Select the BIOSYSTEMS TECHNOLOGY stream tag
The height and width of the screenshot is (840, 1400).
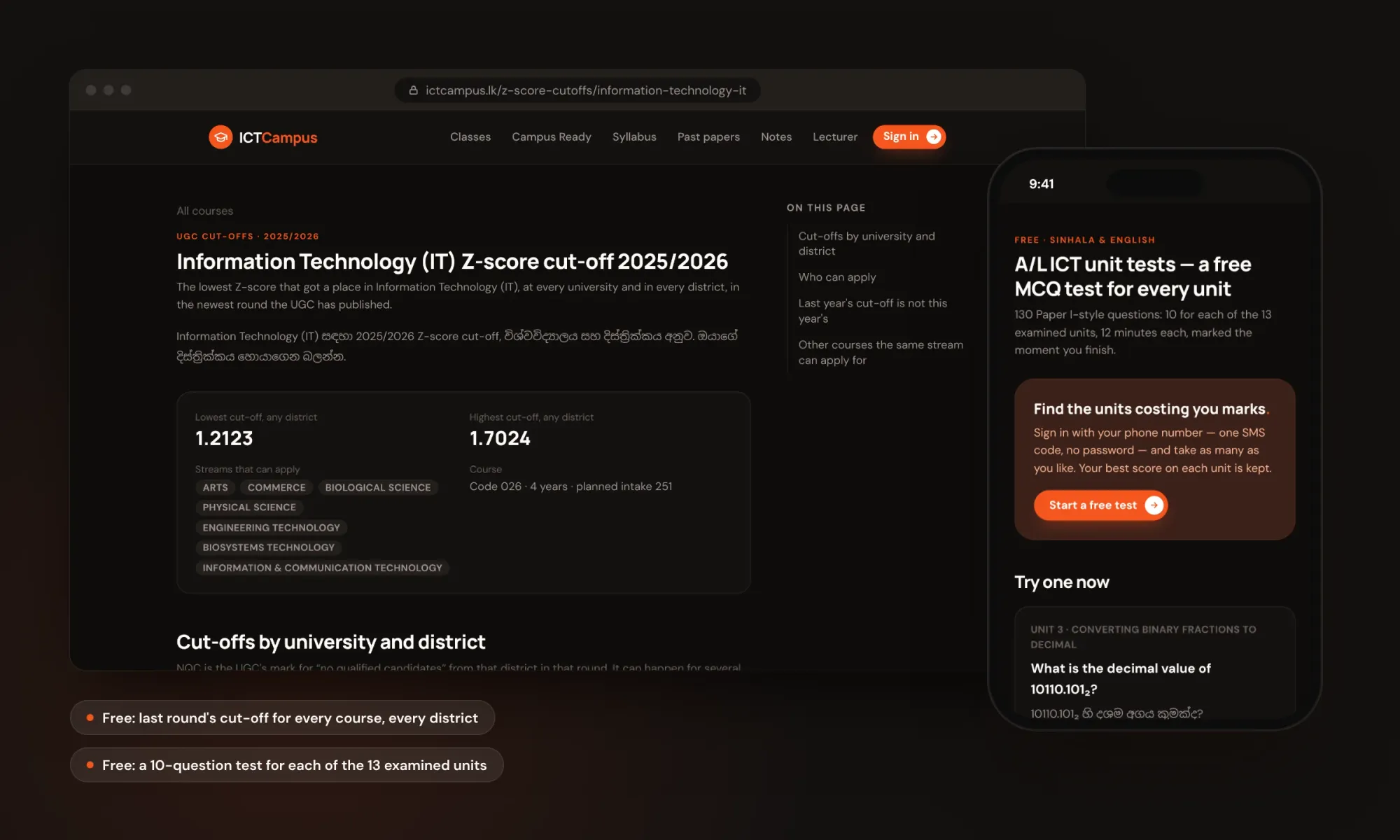tap(268, 547)
